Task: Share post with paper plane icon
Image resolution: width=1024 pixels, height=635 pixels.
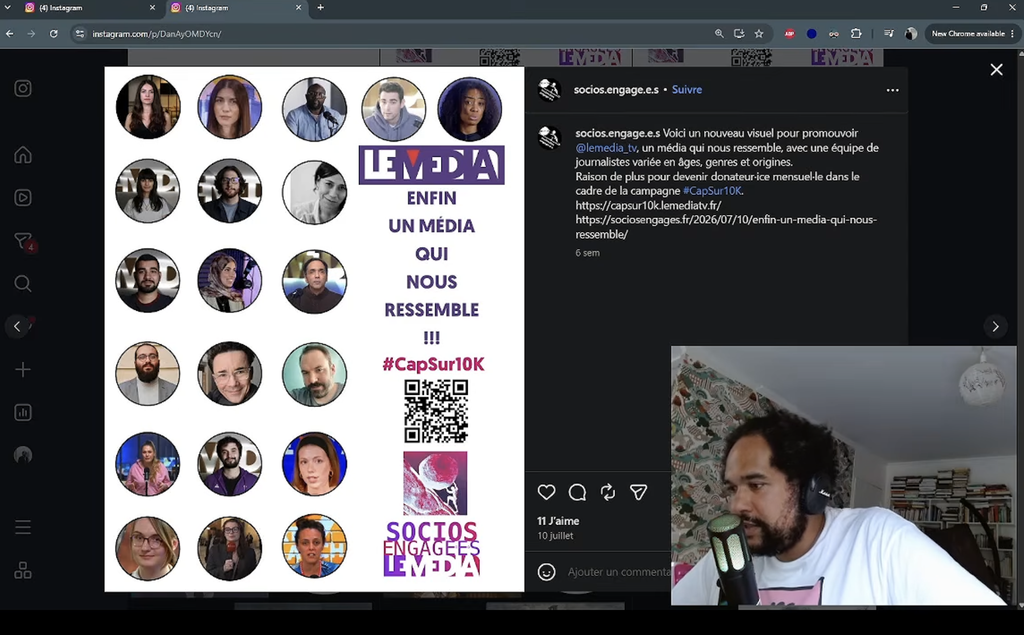Action: click(x=639, y=492)
